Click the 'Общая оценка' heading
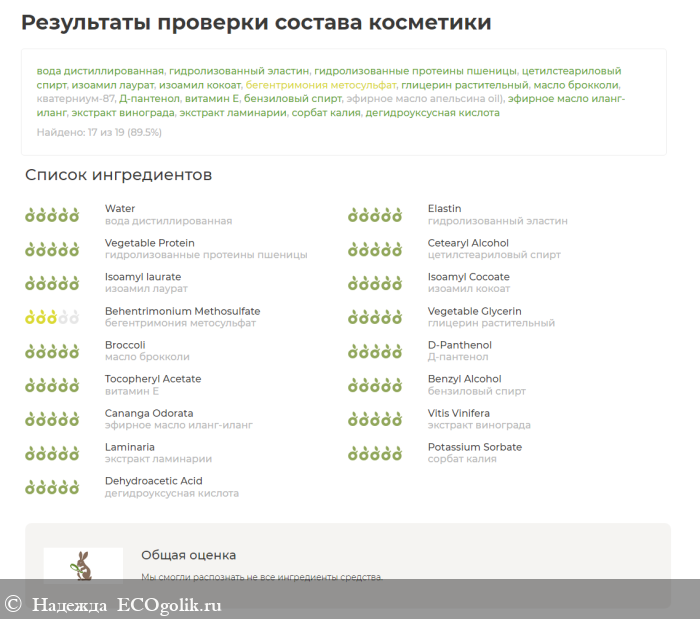Viewport: 700px width, 619px height. [188, 555]
